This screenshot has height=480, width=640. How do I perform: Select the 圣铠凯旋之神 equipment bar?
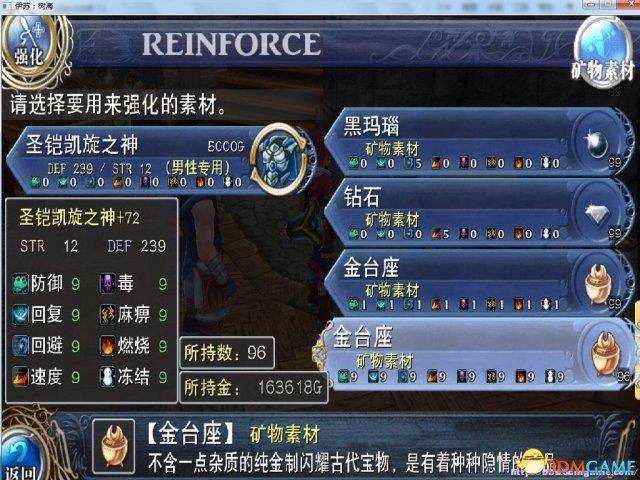coord(160,160)
